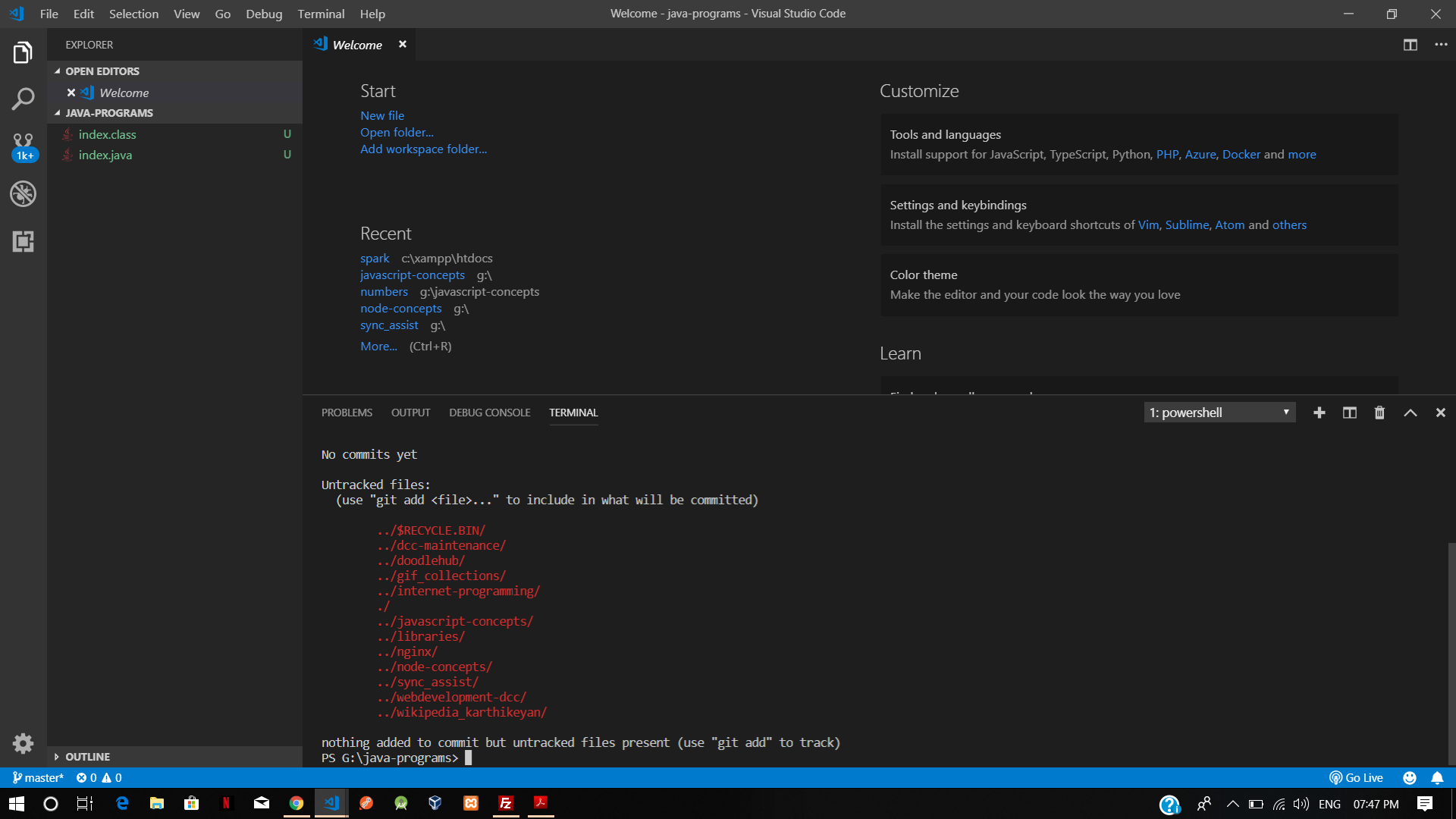
Task: Open the Debug menu
Action: pos(263,14)
